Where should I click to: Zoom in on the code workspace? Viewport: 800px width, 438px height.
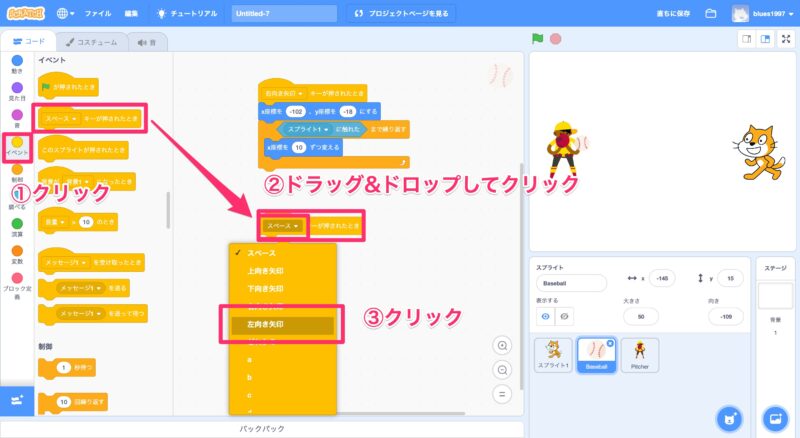(502, 345)
